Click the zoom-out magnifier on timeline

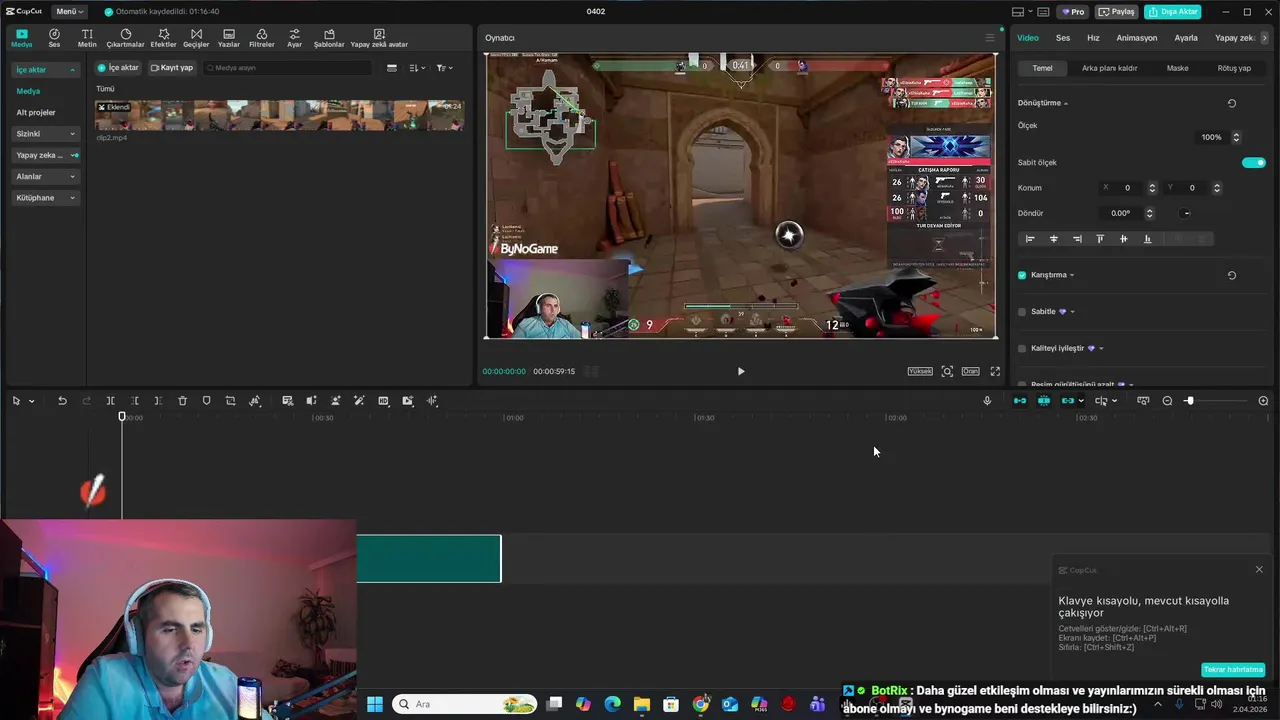tap(1167, 401)
